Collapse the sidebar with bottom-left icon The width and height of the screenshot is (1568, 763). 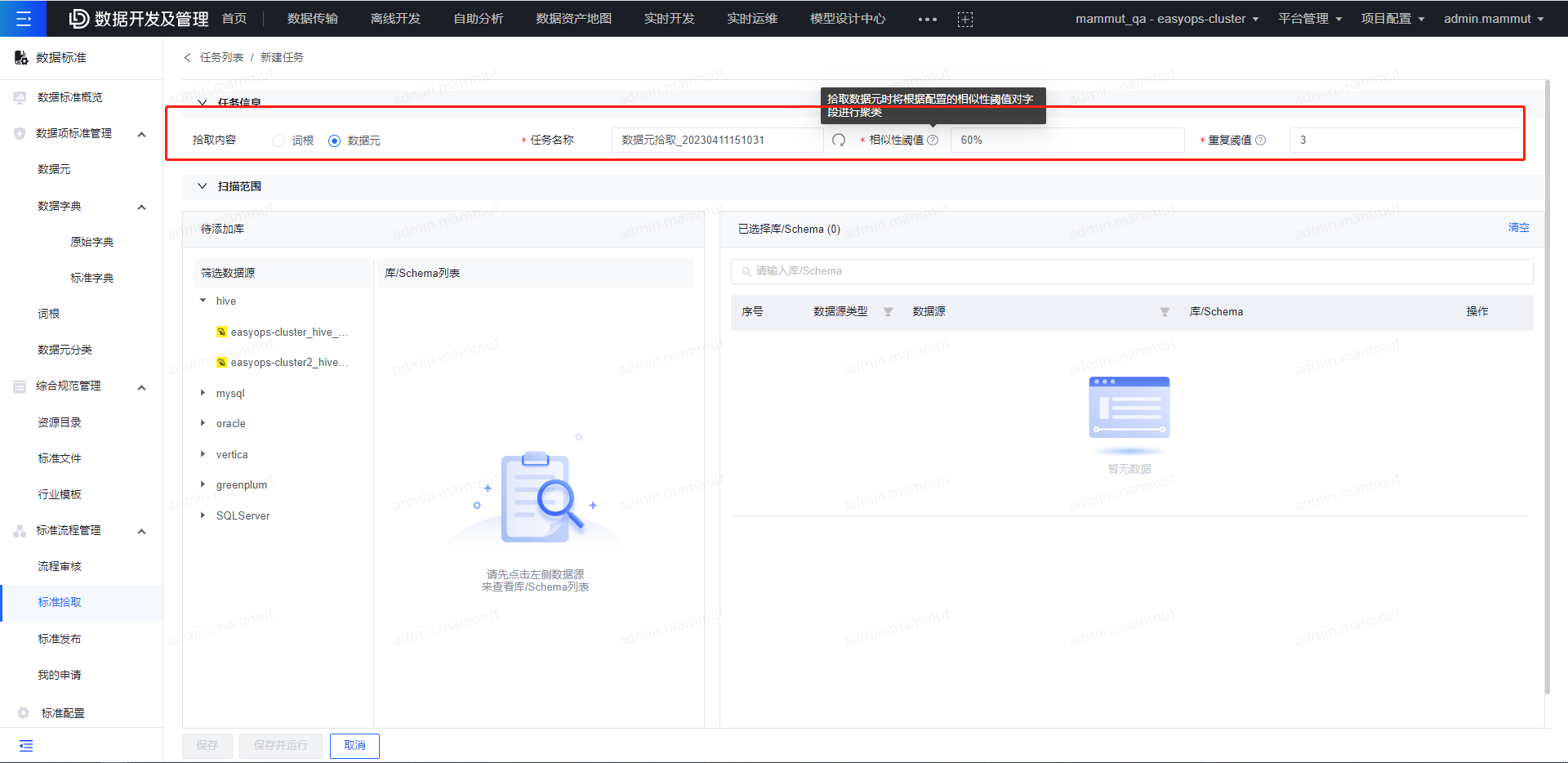click(26, 745)
